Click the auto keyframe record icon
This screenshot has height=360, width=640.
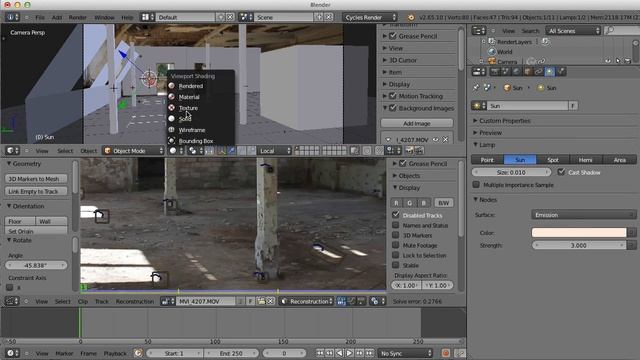[x=446, y=353]
